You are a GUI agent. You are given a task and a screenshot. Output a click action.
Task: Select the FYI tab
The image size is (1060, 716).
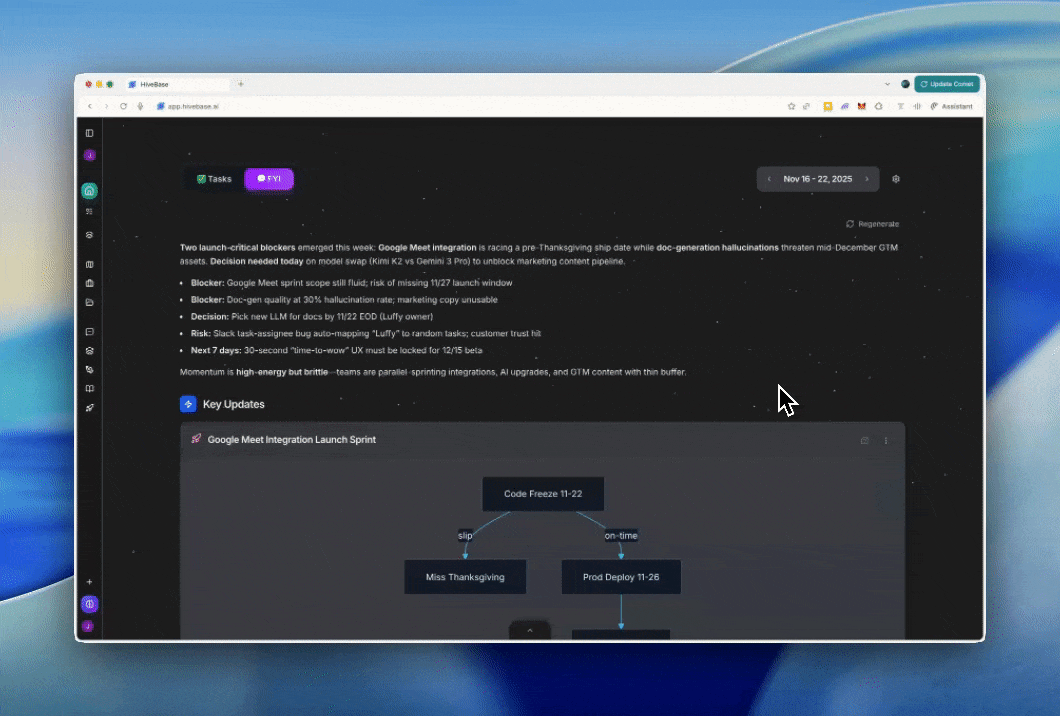(269, 179)
